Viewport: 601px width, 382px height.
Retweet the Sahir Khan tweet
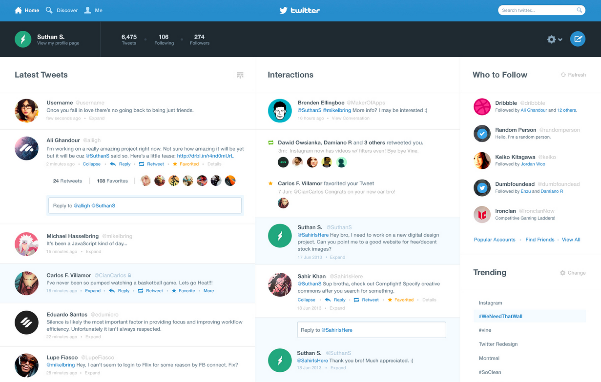[366, 300]
